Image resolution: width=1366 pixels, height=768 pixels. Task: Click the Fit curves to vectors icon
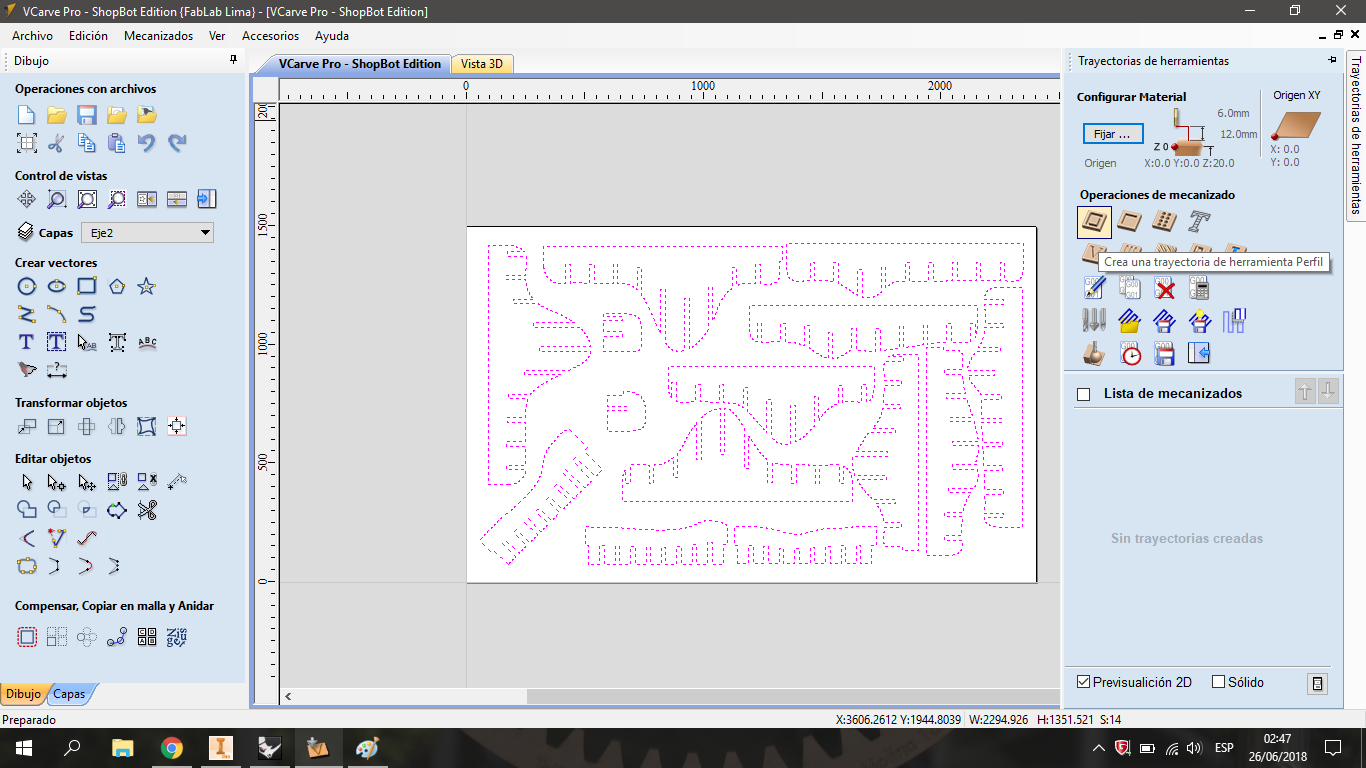pyautogui.click(x=87, y=538)
